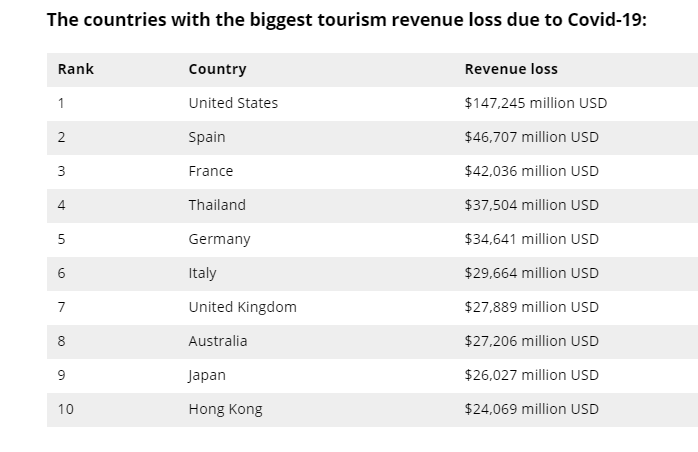Click Australia in the Country column
This screenshot has width=698, height=452.
(x=218, y=341)
